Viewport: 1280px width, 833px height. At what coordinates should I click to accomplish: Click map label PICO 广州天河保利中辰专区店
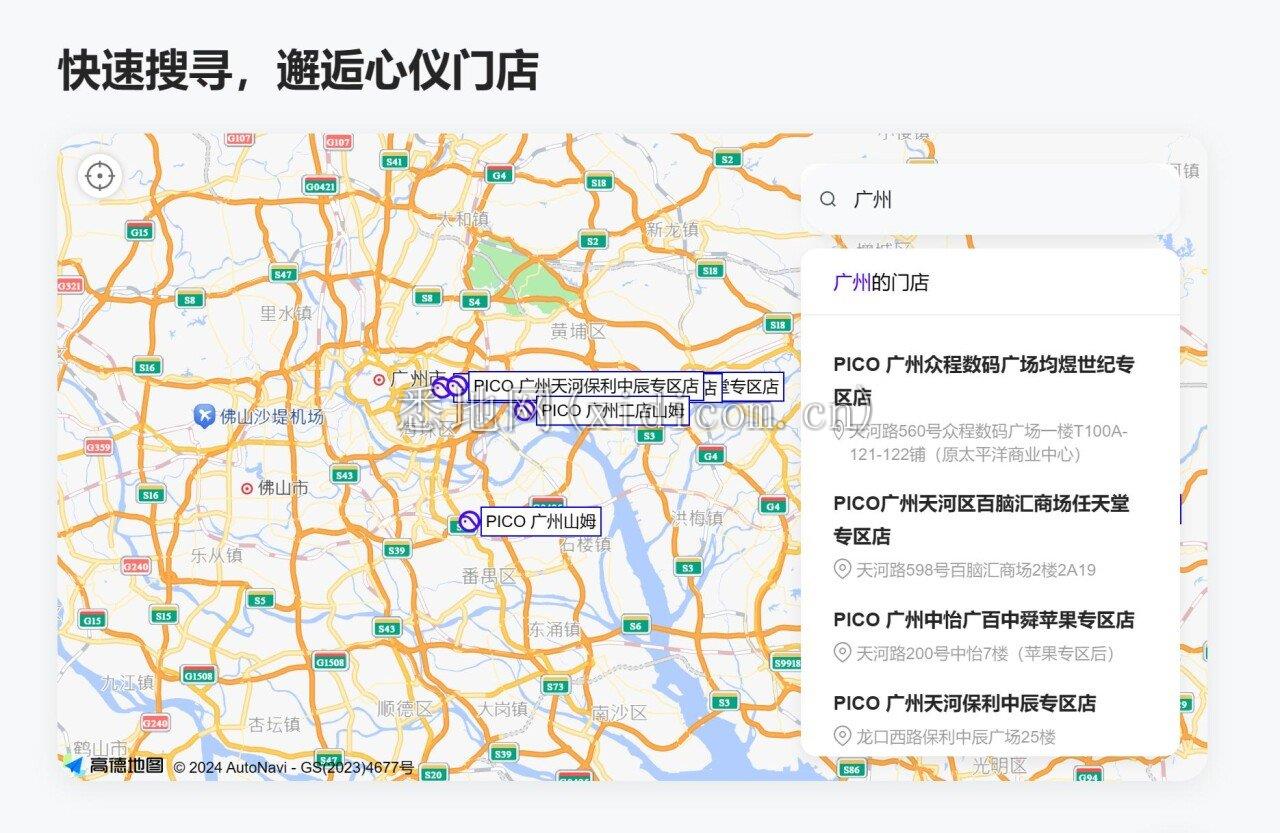pyautogui.click(x=585, y=386)
